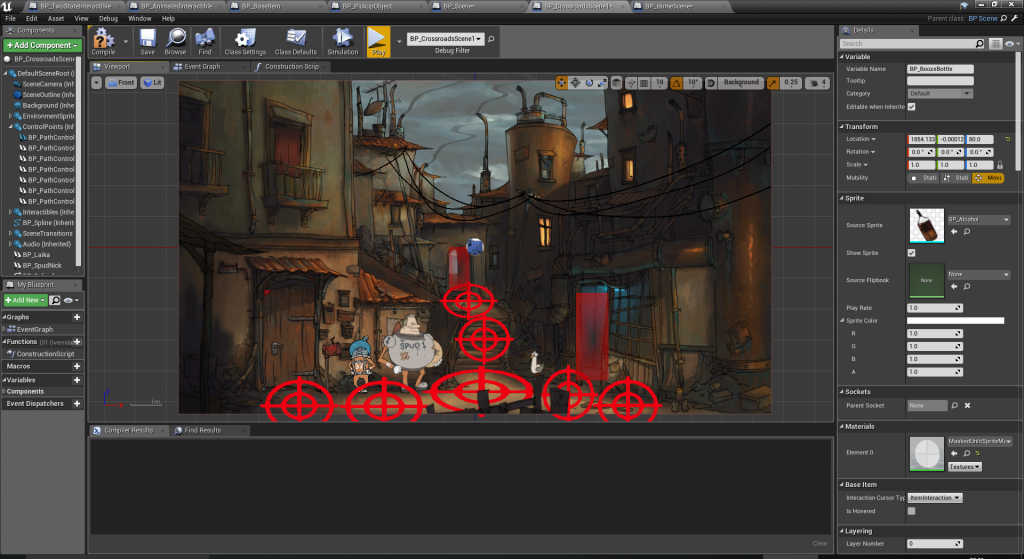Screen dimensions: 1024x559
Task: Set Mobility to the first Static option
Action: coord(923,178)
